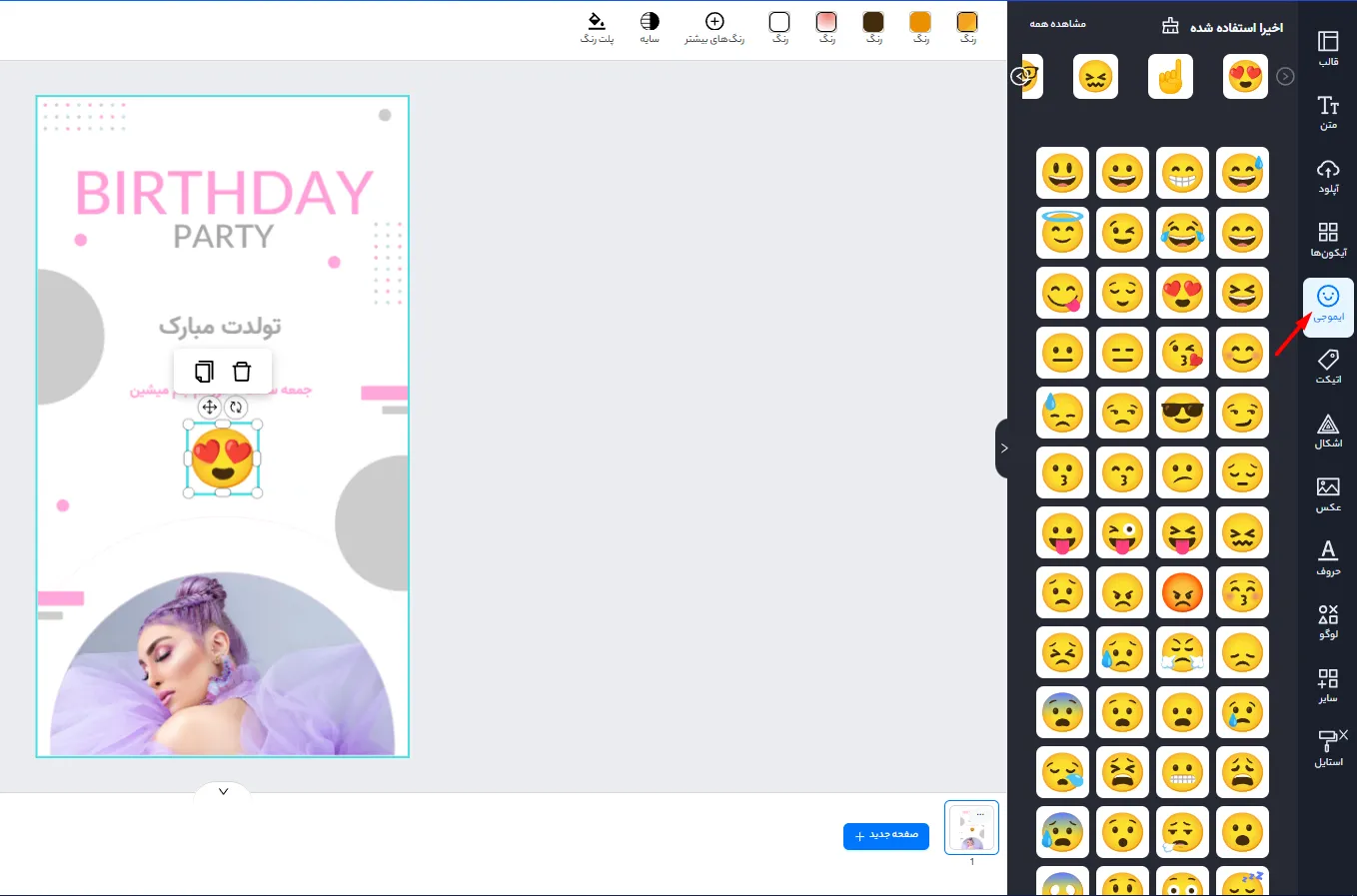The height and width of the screenshot is (896, 1357).
Task: Insert the steam-from-nose emoji
Action: (1182, 652)
